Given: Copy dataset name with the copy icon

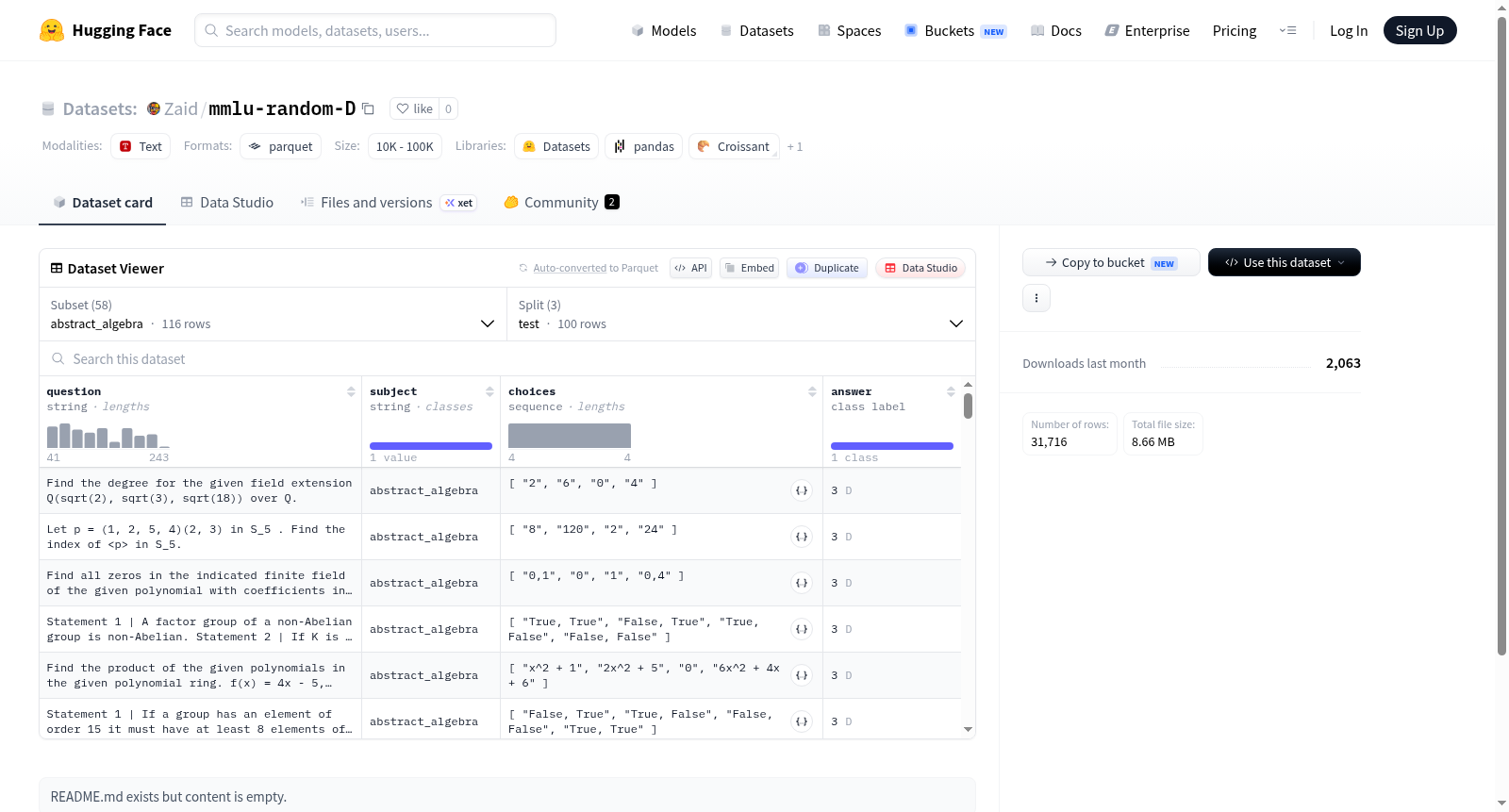Looking at the screenshot, I should click(369, 108).
